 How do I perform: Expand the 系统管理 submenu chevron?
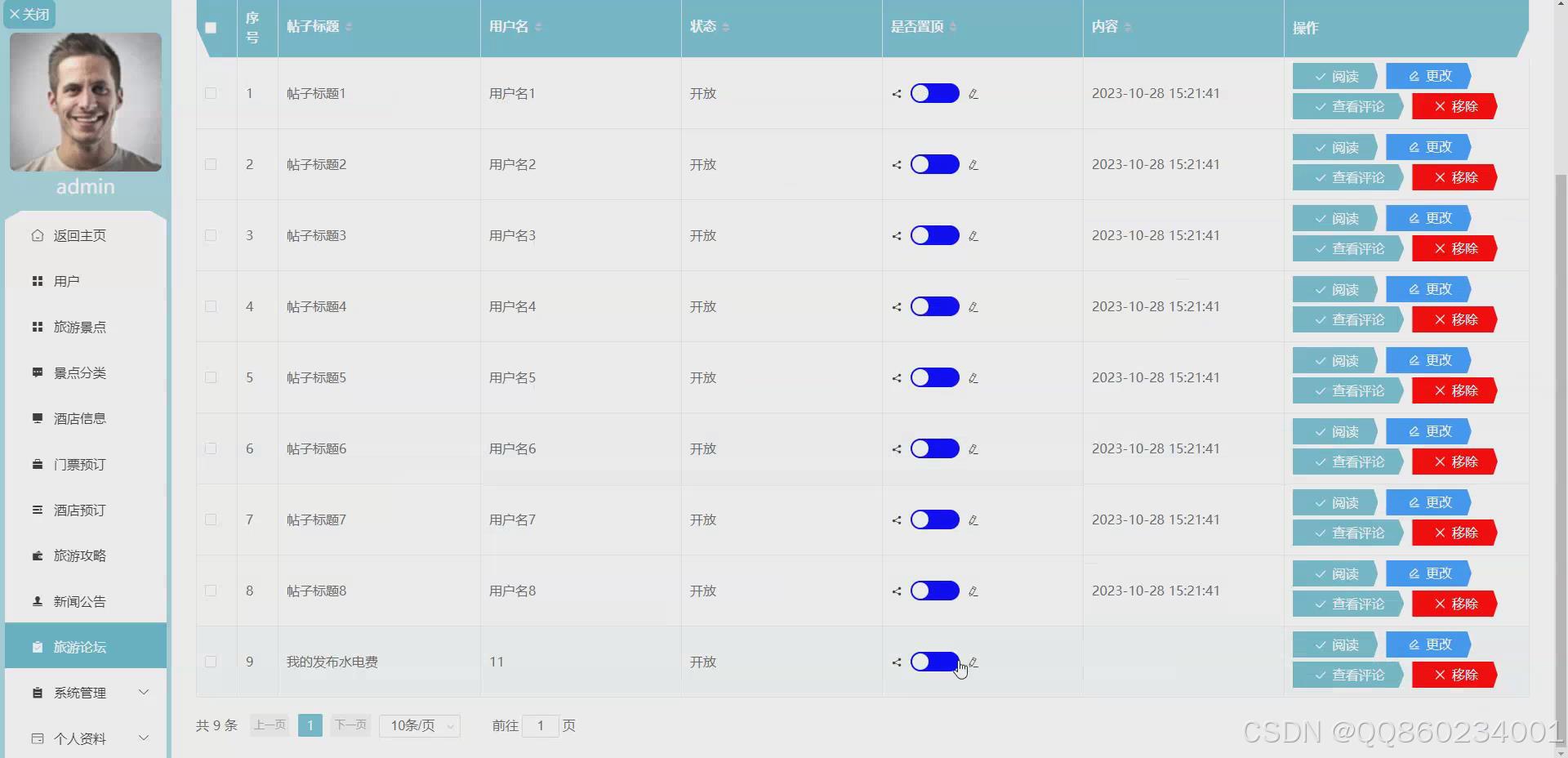pyautogui.click(x=144, y=693)
